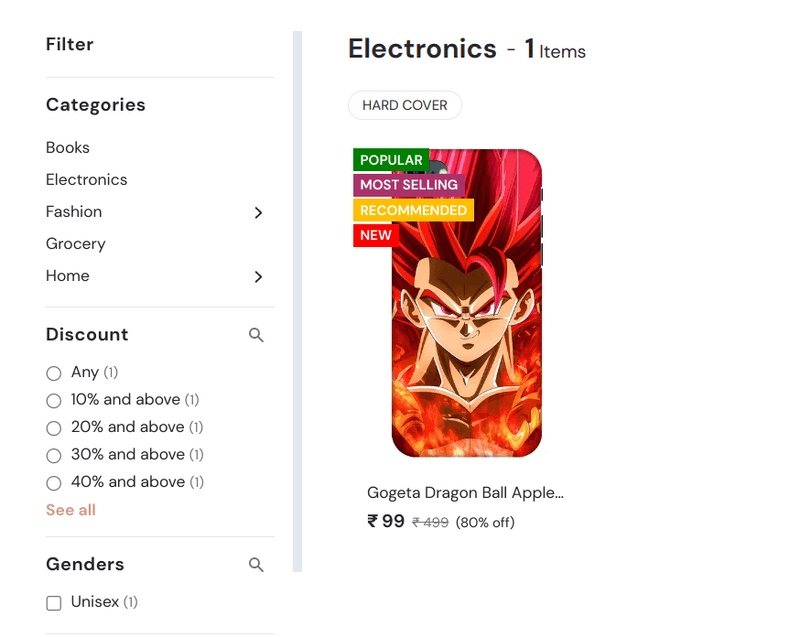Expand the Home category chevron
This screenshot has width=800, height=637.
click(x=258, y=277)
